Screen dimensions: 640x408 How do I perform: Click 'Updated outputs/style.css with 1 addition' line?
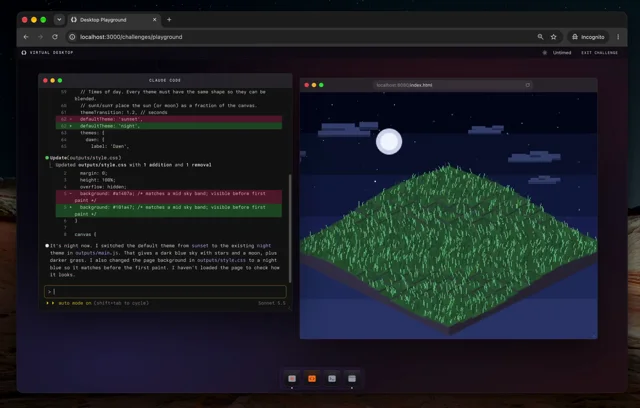pos(133,165)
